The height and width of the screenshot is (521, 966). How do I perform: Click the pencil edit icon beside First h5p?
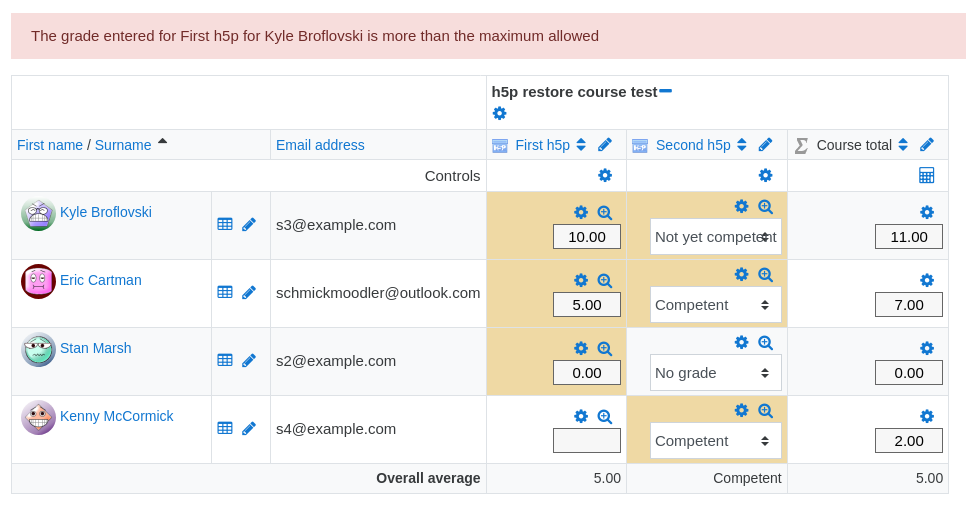(x=605, y=145)
